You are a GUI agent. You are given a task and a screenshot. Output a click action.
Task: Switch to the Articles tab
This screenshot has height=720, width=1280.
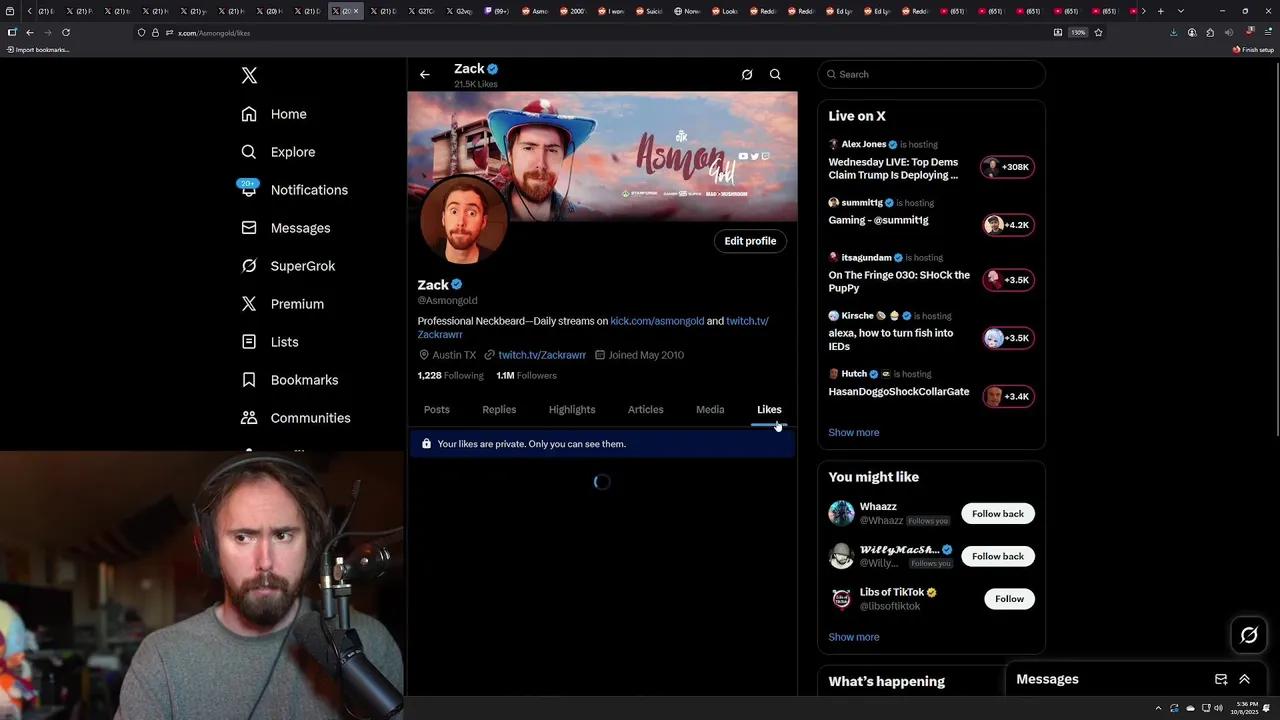[x=645, y=410]
